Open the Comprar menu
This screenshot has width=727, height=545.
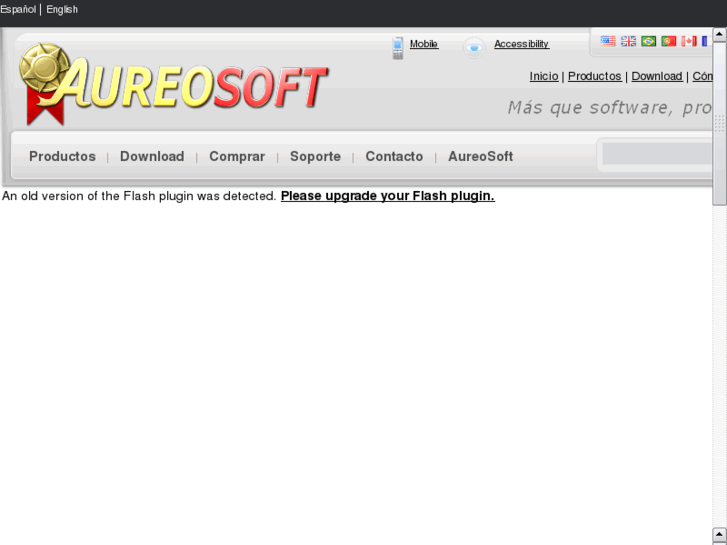[237, 156]
